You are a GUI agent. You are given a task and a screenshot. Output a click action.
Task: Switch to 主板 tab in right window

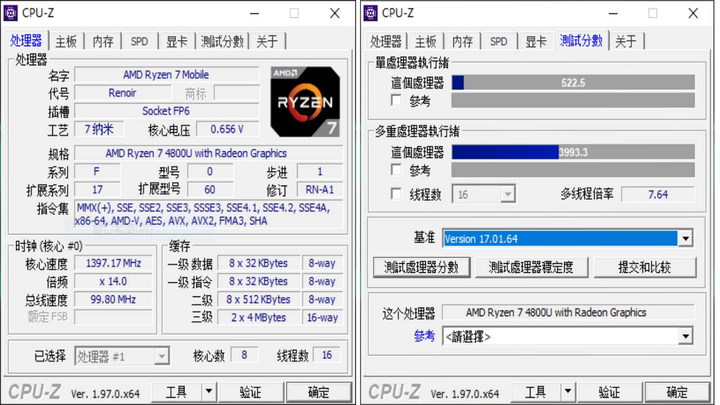[x=426, y=41]
